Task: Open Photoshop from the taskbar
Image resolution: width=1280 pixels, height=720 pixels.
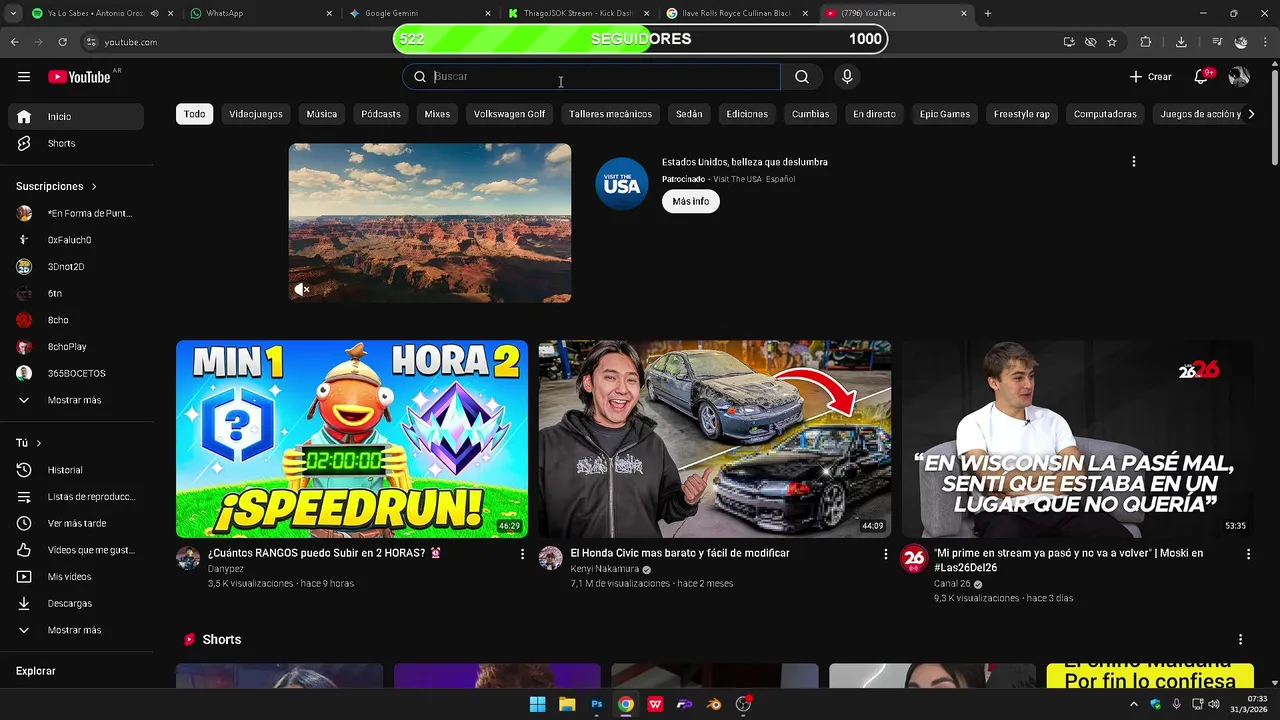Action: pyautogui.click(x=596, y=704)
